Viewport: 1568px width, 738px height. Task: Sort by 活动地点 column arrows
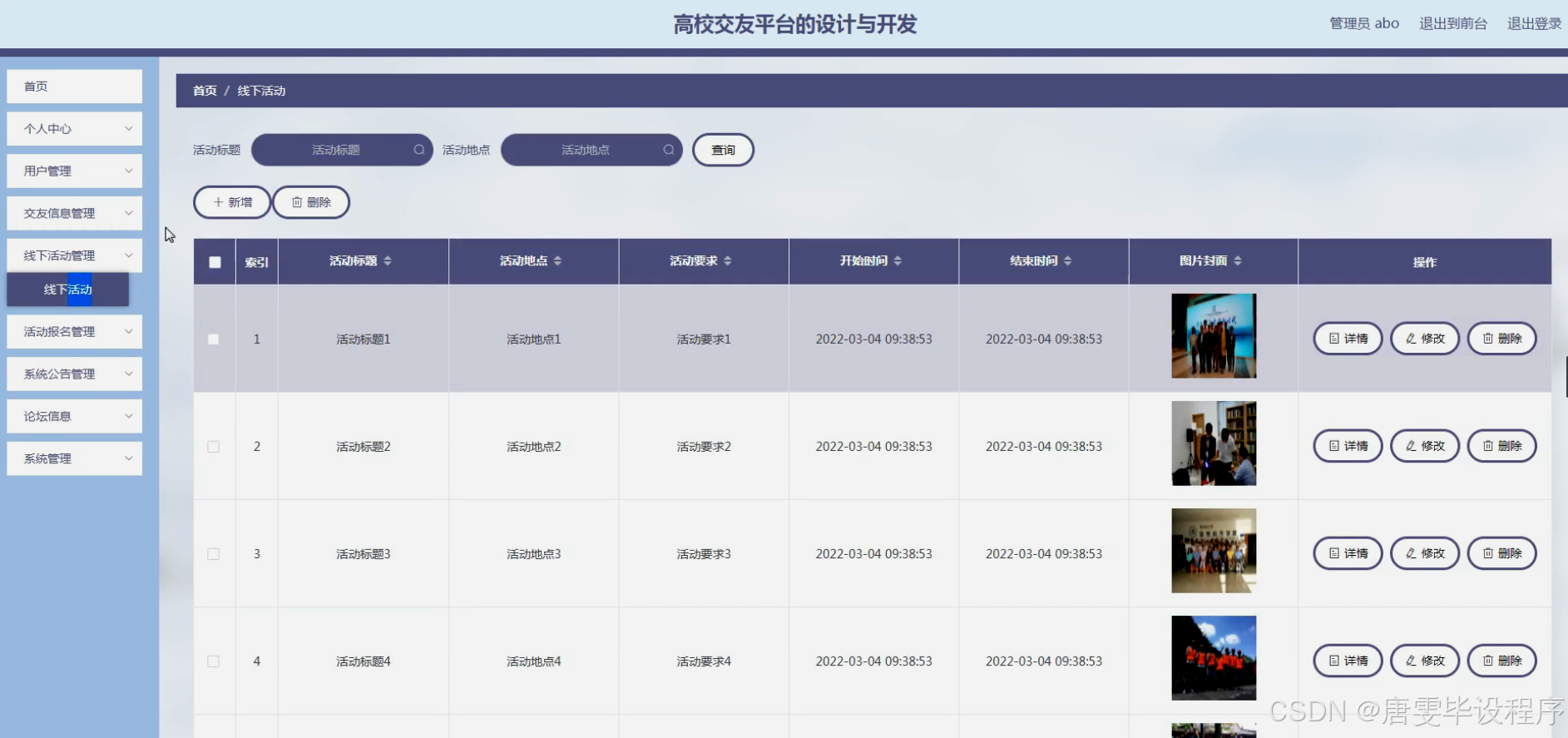pyautogui.click(x=557, y=261)
